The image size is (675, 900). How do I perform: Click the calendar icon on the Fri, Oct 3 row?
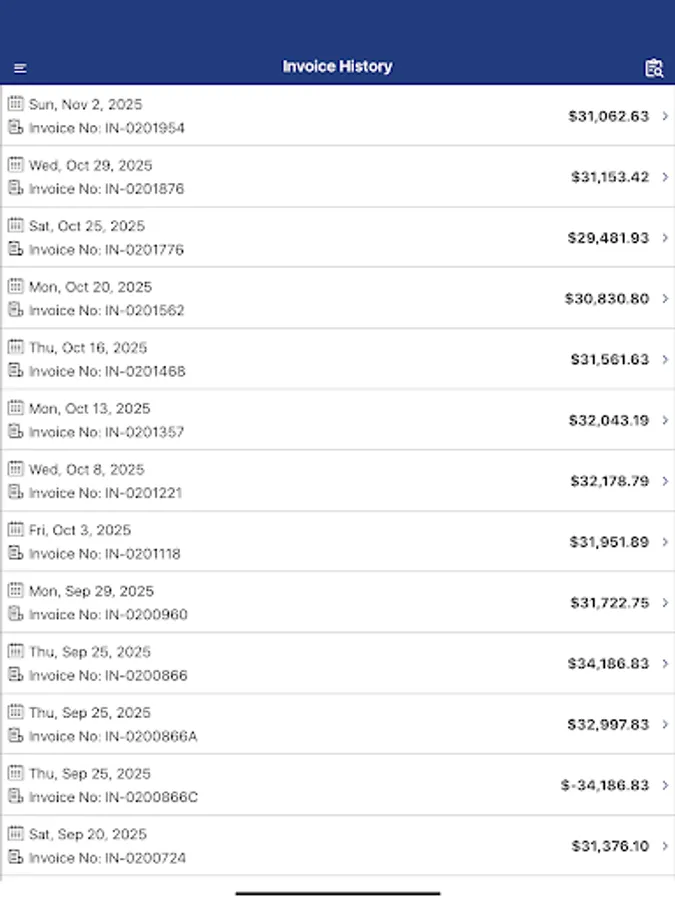pos(14,530)
